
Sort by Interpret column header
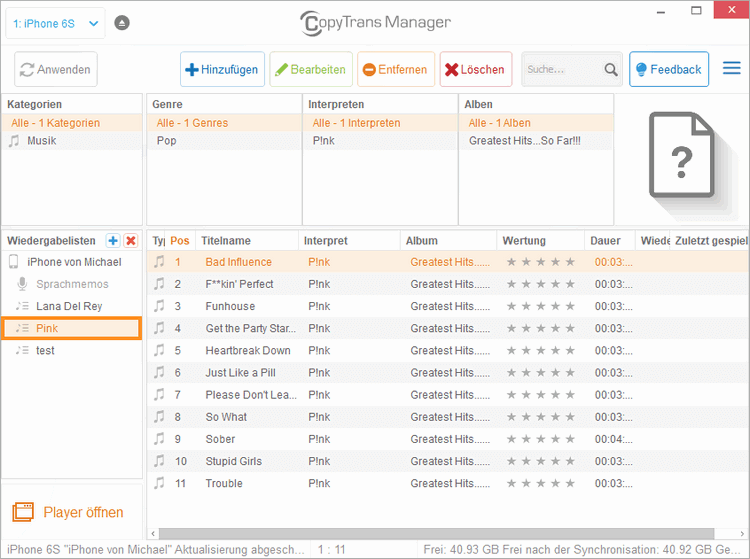[x=349, y=241]
